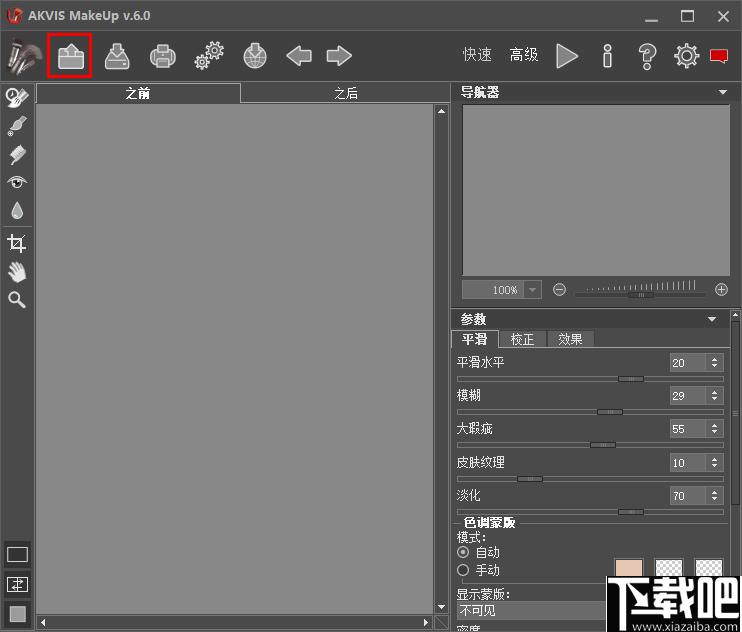Image resolution: width=742 pixels, height=632 pixels.
Task: Click the gray background color square
Action: coord(18,614)
